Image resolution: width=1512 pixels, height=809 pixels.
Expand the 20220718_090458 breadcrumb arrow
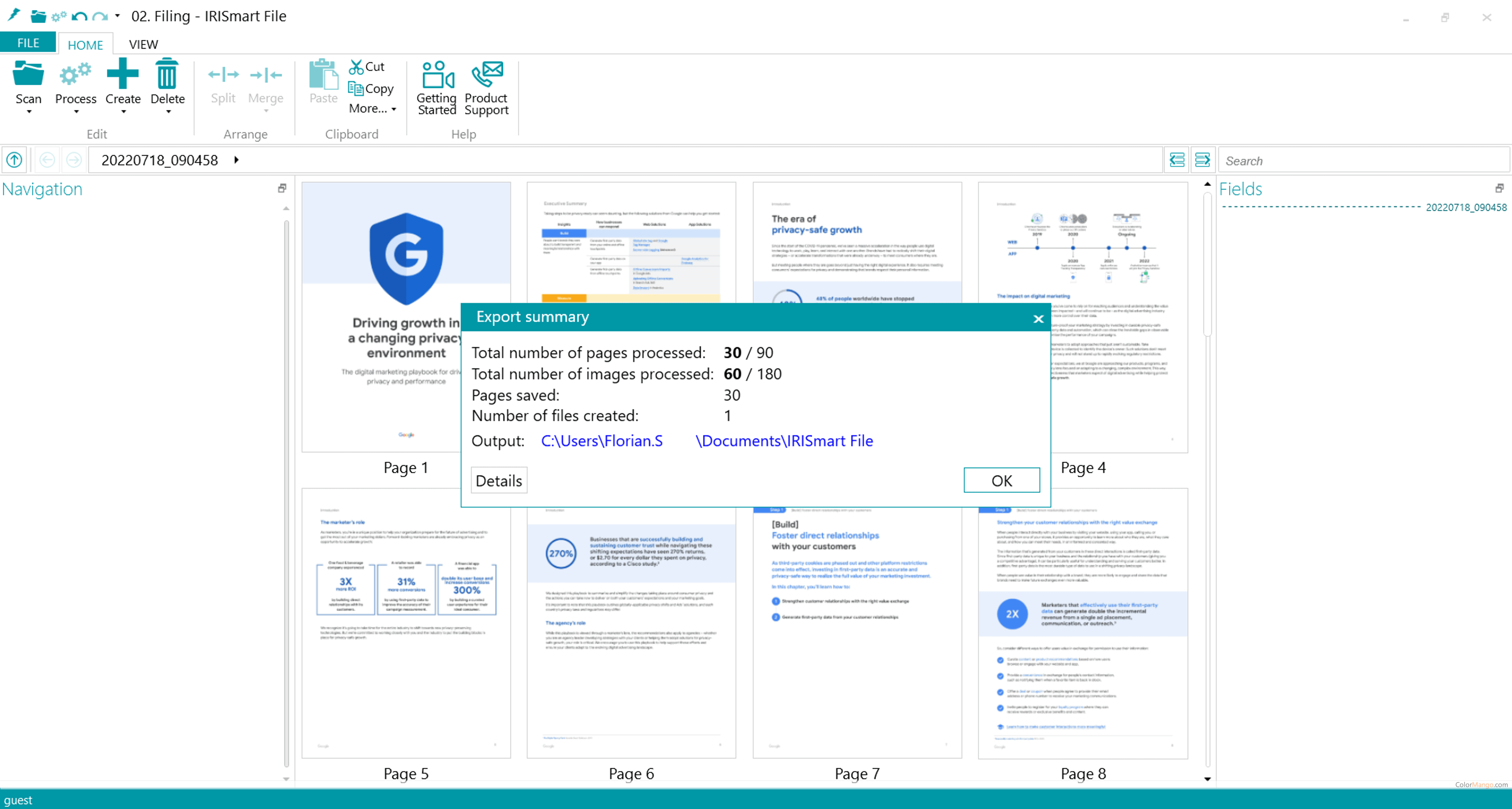pos(236,160)
